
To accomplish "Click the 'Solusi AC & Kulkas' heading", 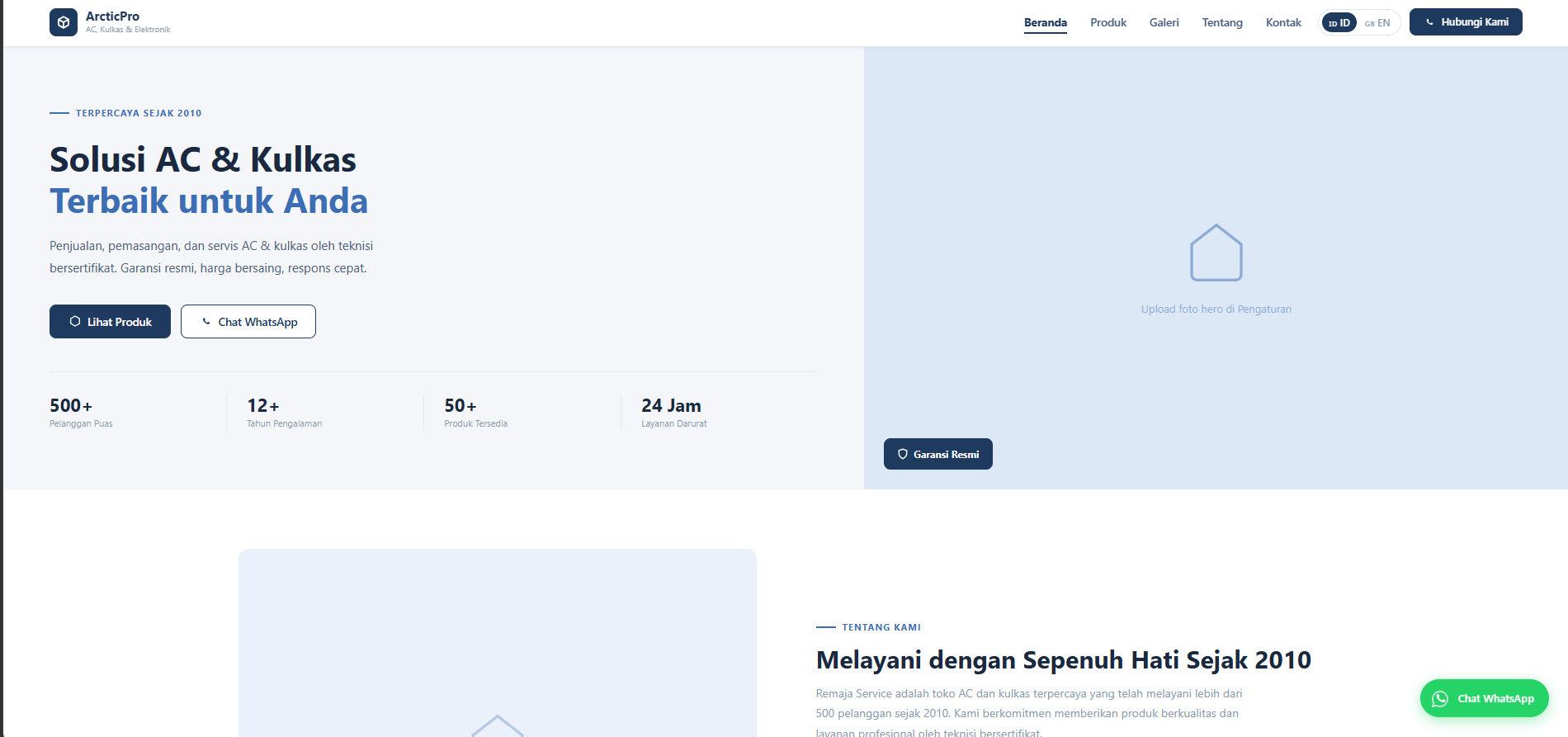I will [x=203, y=159].
